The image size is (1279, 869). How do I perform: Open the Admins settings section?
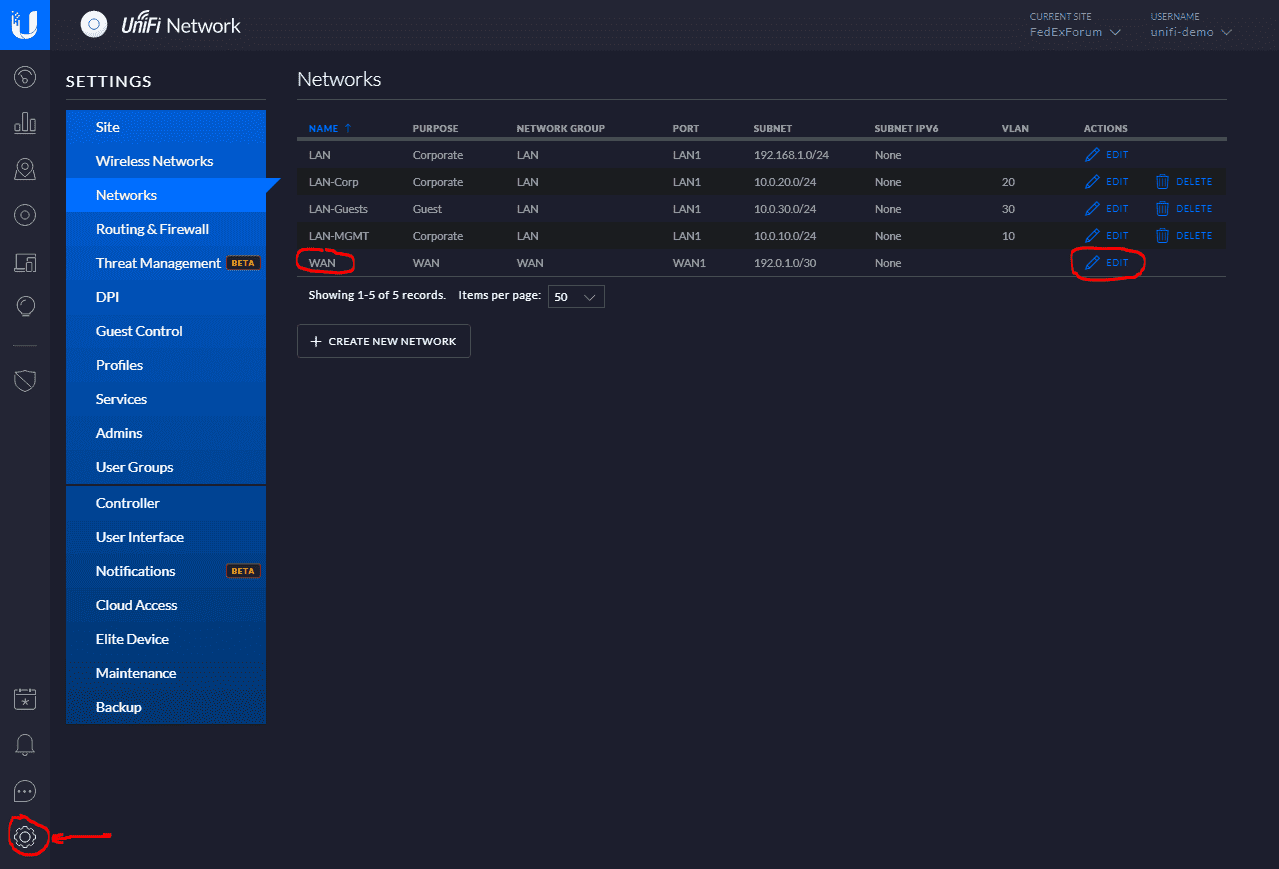coord(166,433)
